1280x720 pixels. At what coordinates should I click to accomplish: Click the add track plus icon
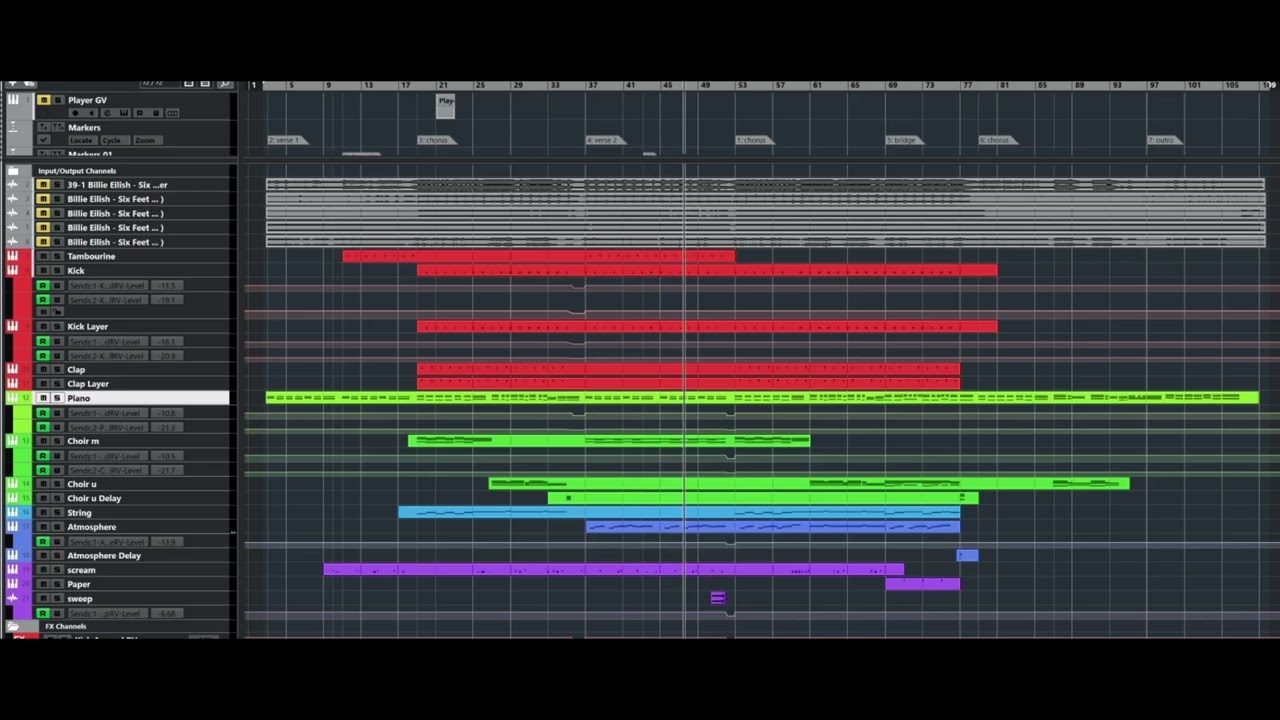click(12, 83)
